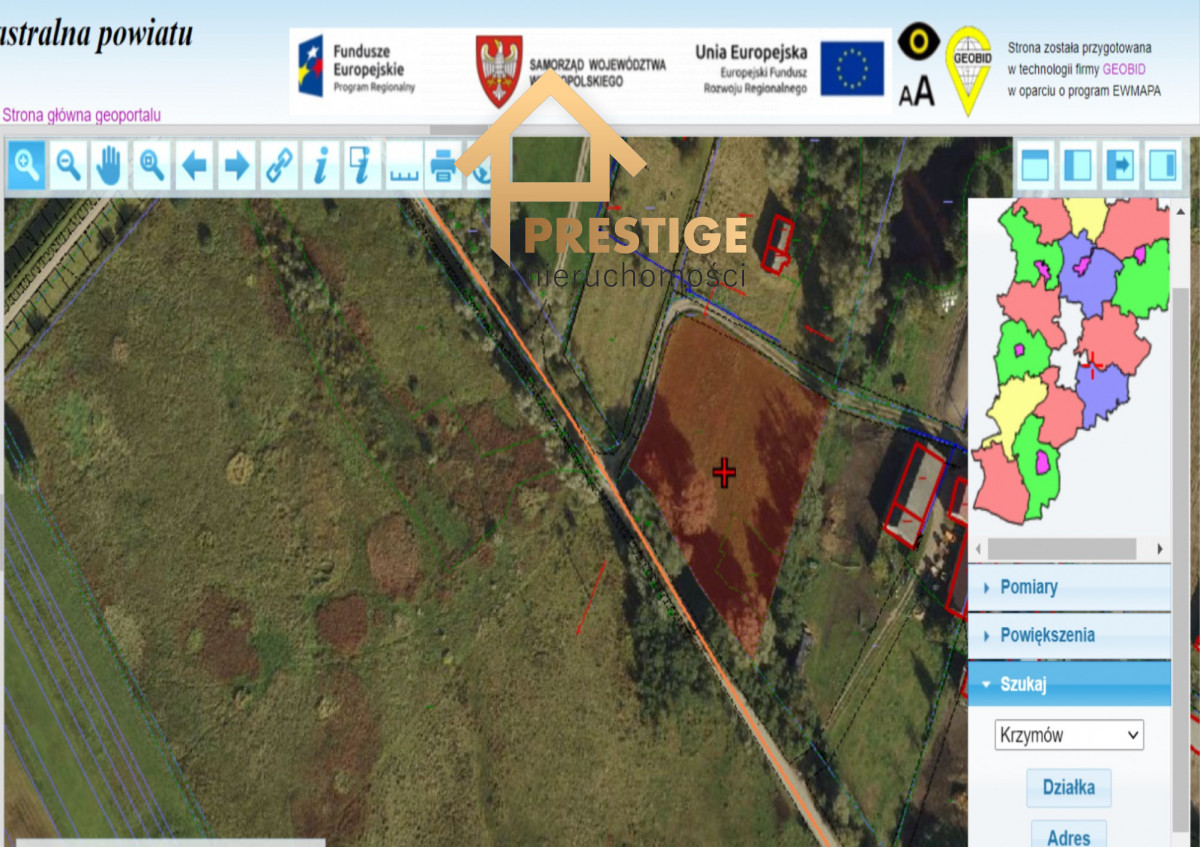The height and width of the screenshot is (847, 1200).
Task: Toggle the left side panel layout button
Action: pyautogui.click(x=1077, y=165)
